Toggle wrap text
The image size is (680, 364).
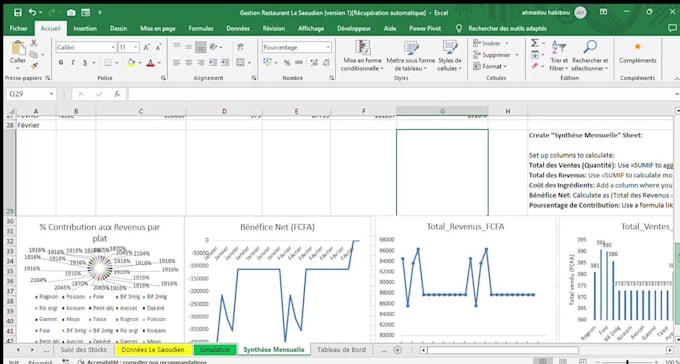(x=240, y=47)
